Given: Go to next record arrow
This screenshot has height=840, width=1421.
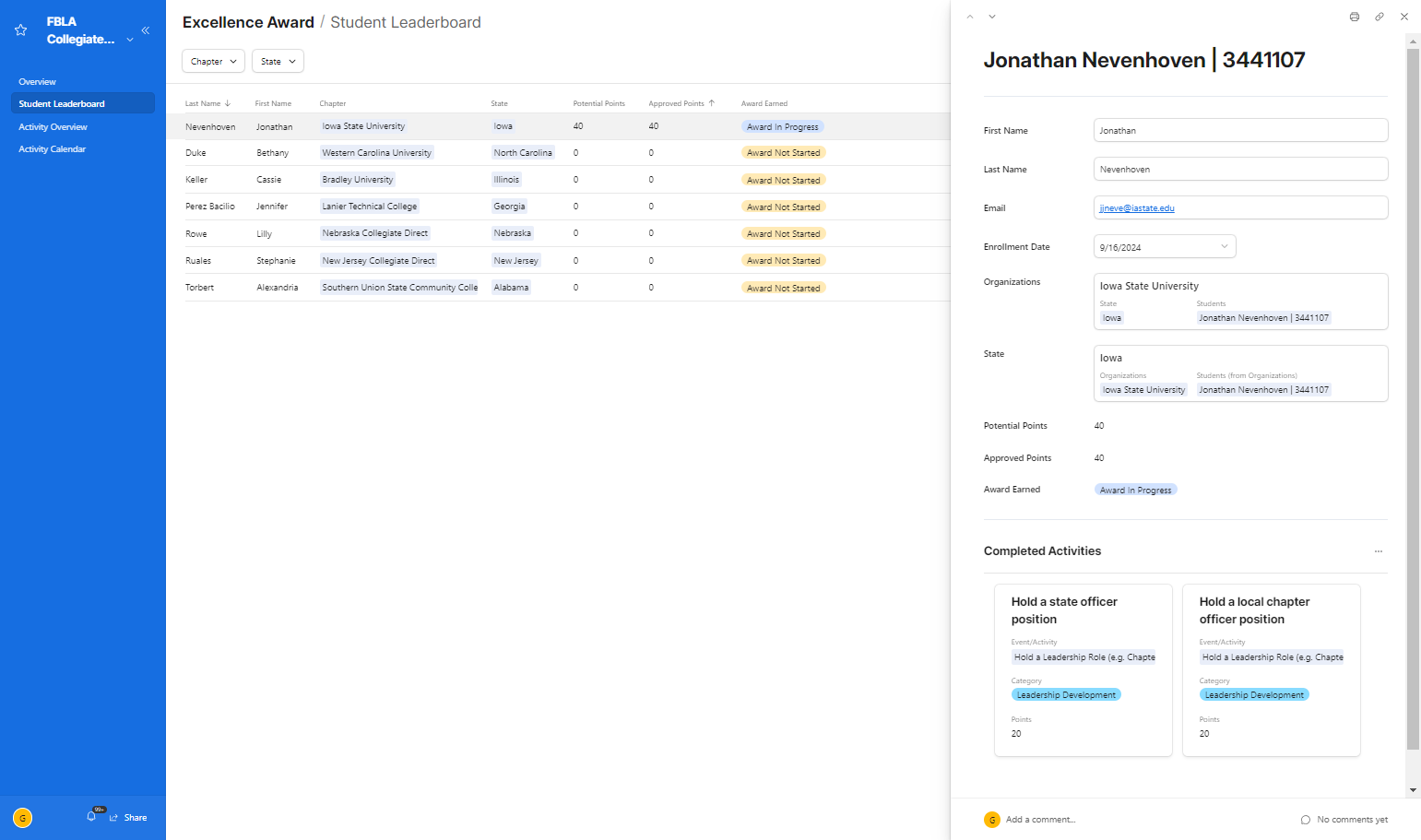Looking at the screenshot, I should [992, 17].
